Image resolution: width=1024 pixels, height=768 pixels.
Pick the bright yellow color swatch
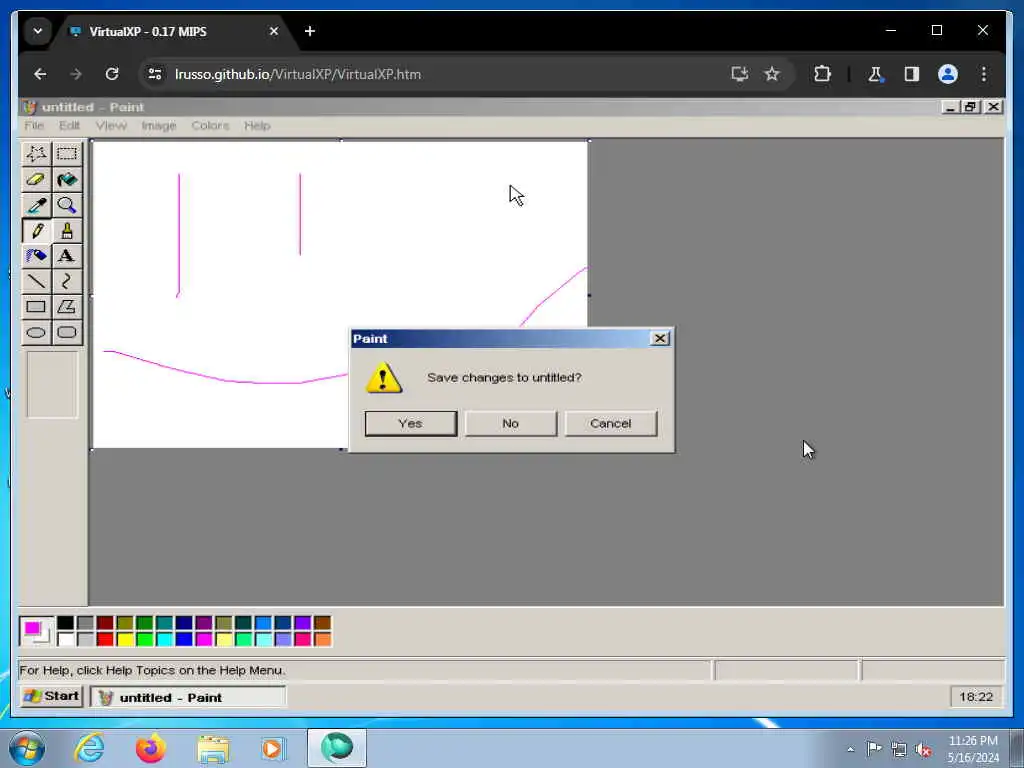pos(125,639)
